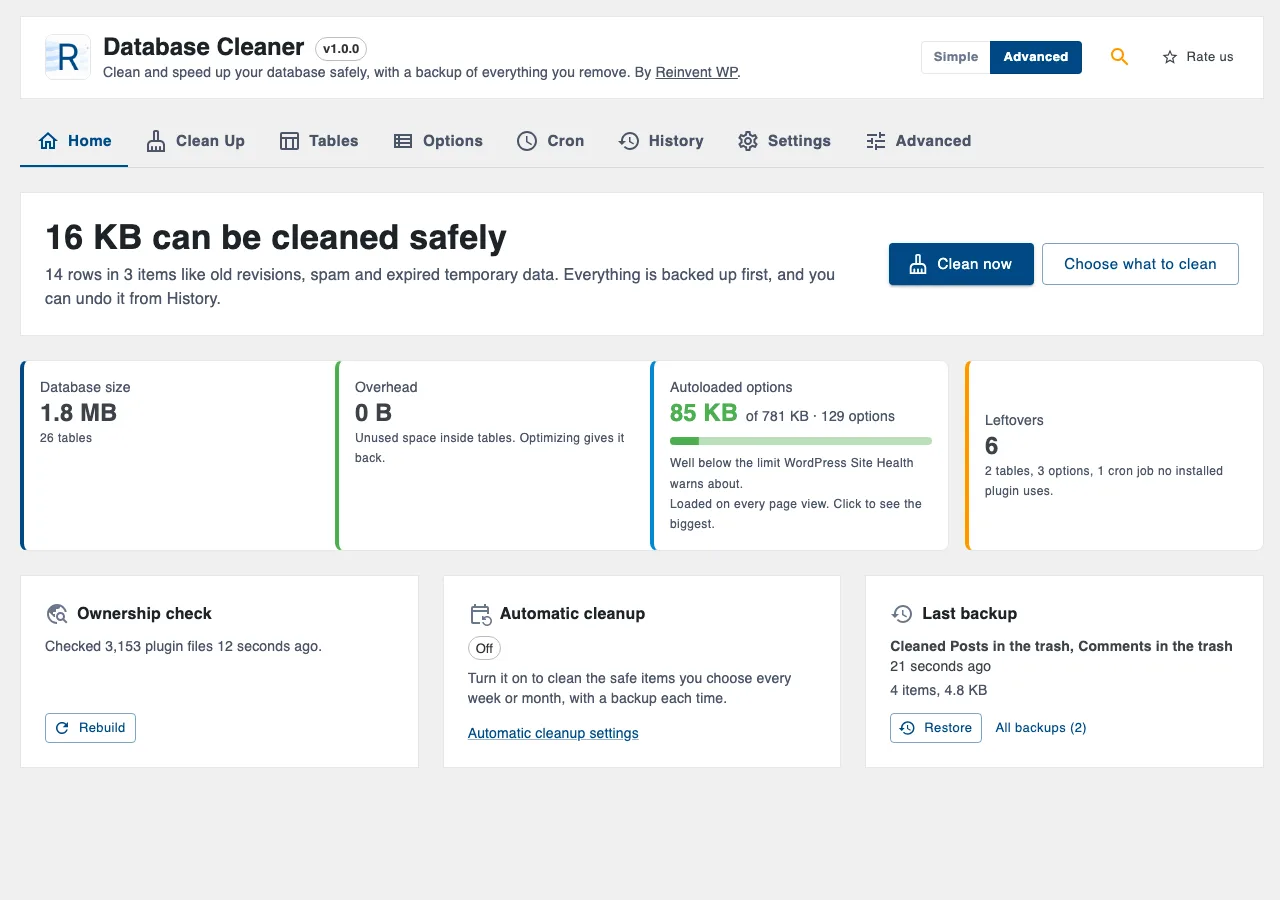Open Automatic cleanup settings link

(553, 733)
